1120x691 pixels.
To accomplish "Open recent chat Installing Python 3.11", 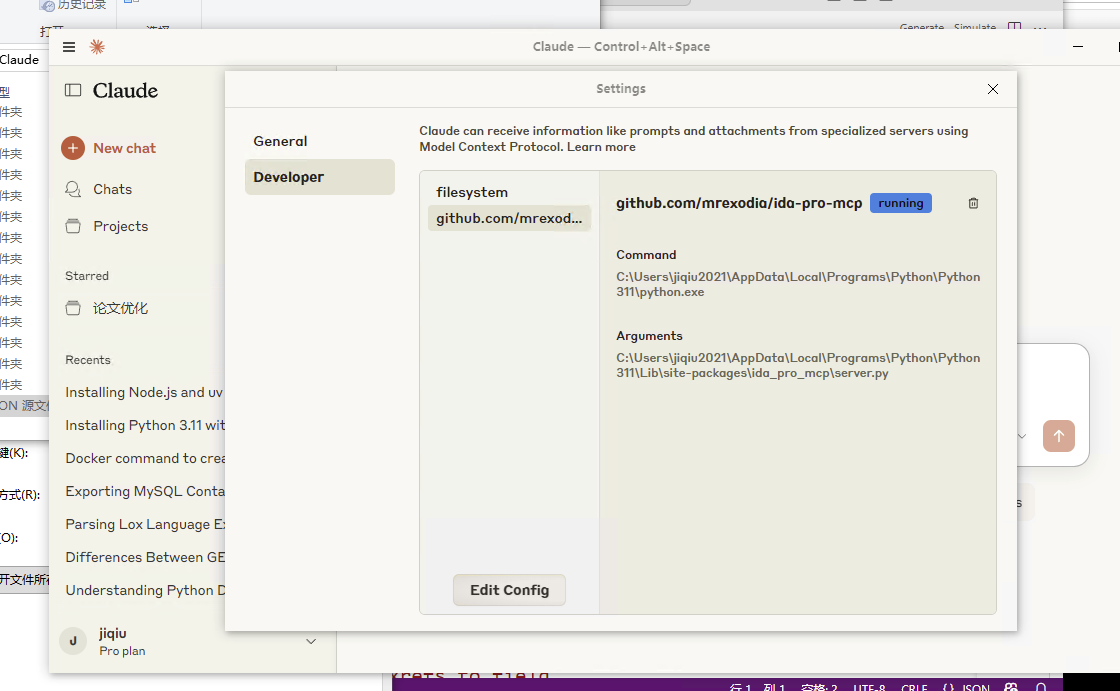I will tap(144, 425).
